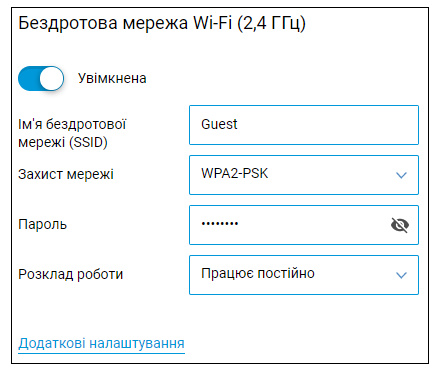Expand the chevron arrow next to WPA2-PSK
Viewport: 434px width, 368px height.
401,175
